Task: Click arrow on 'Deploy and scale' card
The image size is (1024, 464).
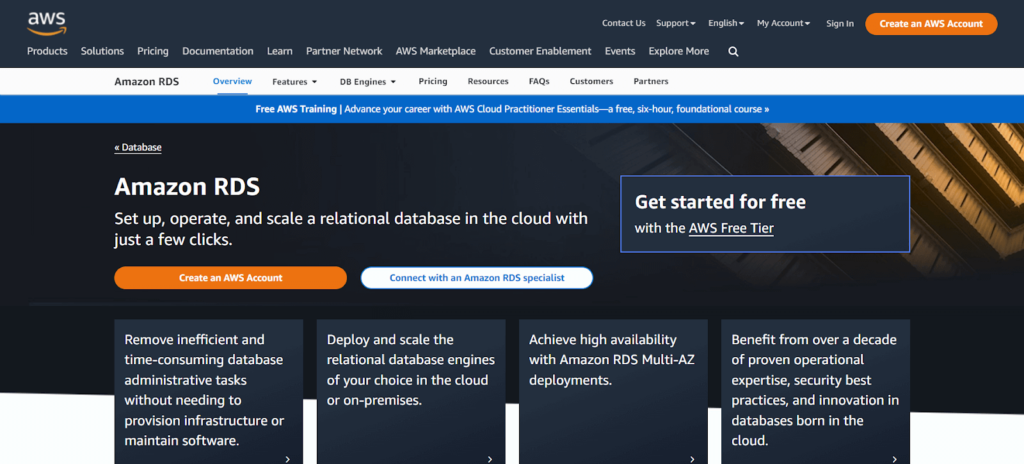Action: coord(489,458)
